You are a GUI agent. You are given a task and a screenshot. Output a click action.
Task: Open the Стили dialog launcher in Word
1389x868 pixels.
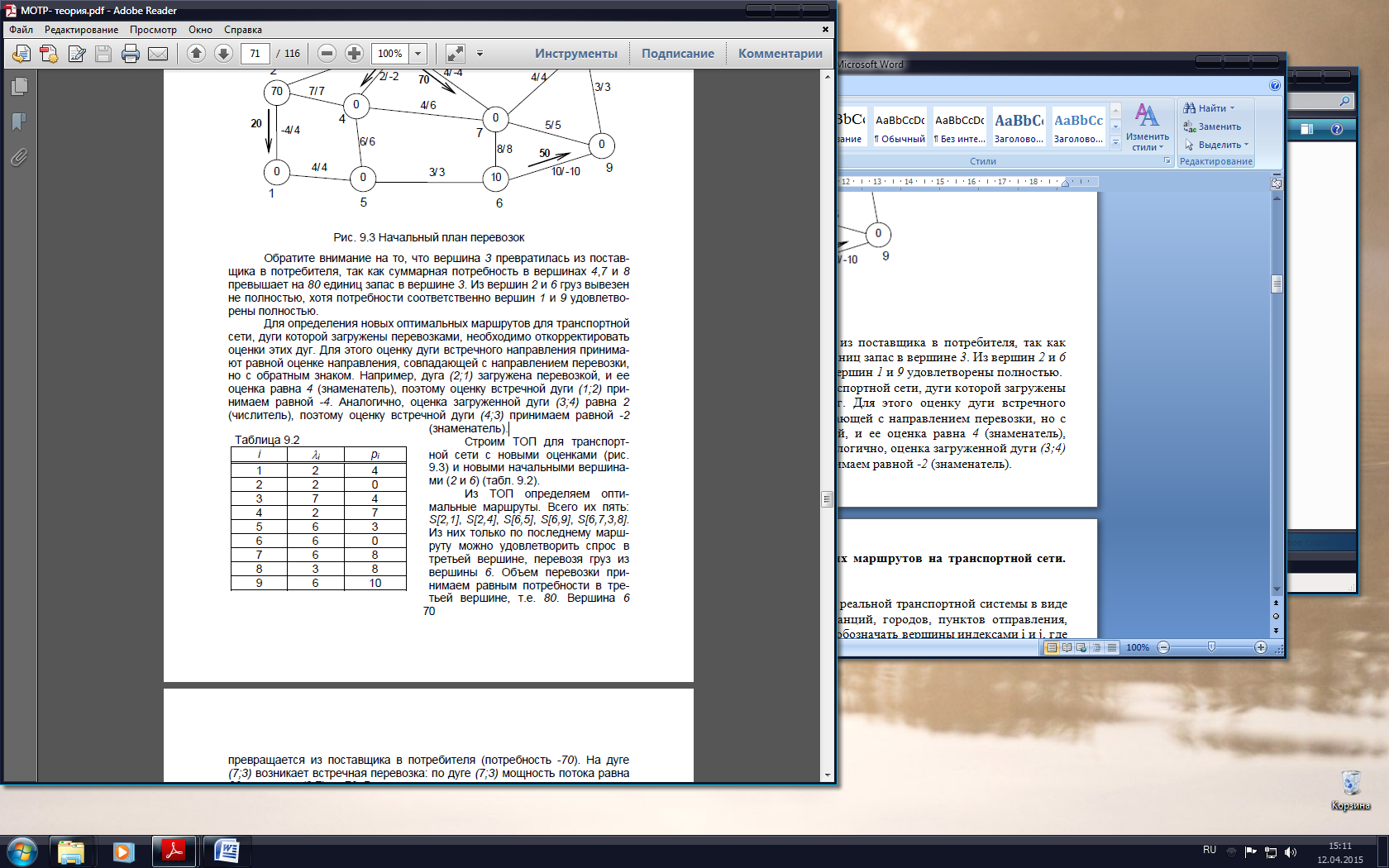[1167, 161]
